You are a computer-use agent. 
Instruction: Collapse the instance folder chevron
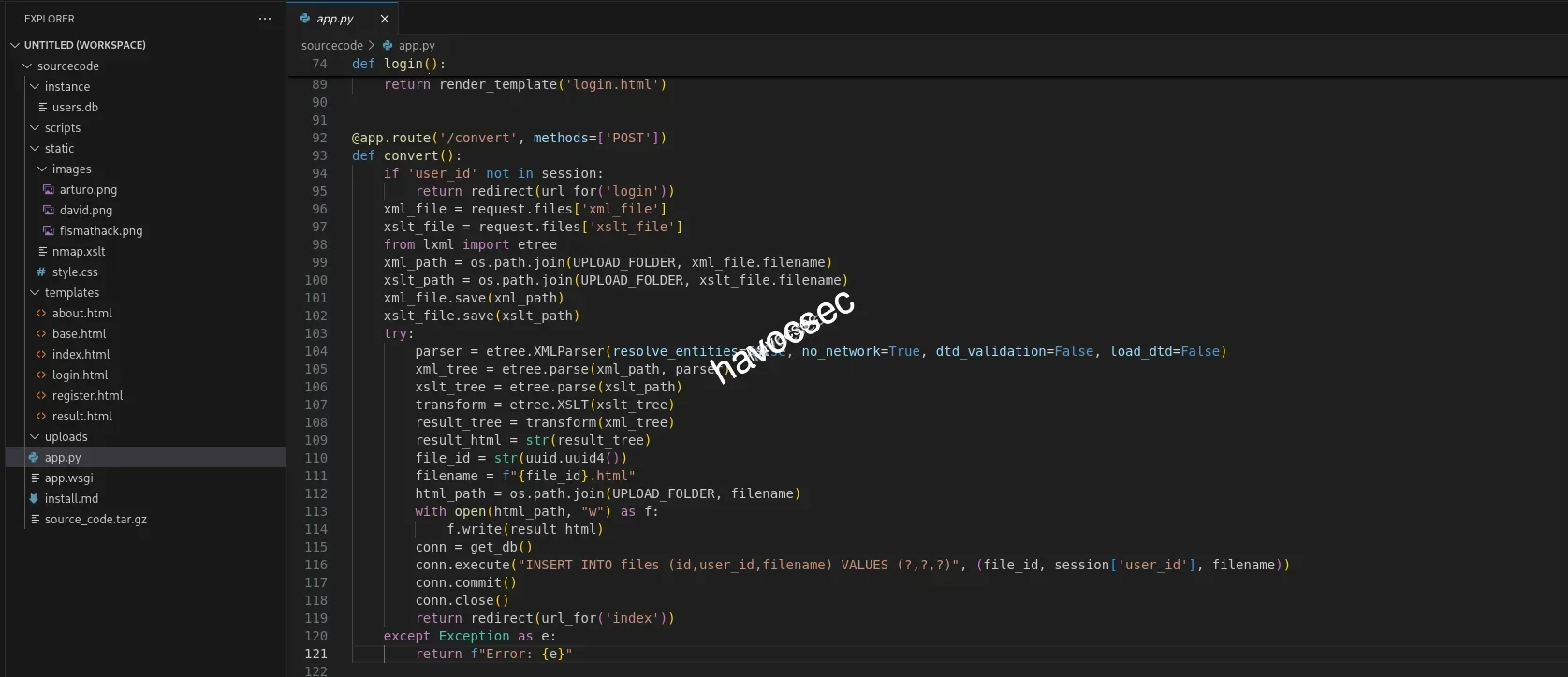35,87
